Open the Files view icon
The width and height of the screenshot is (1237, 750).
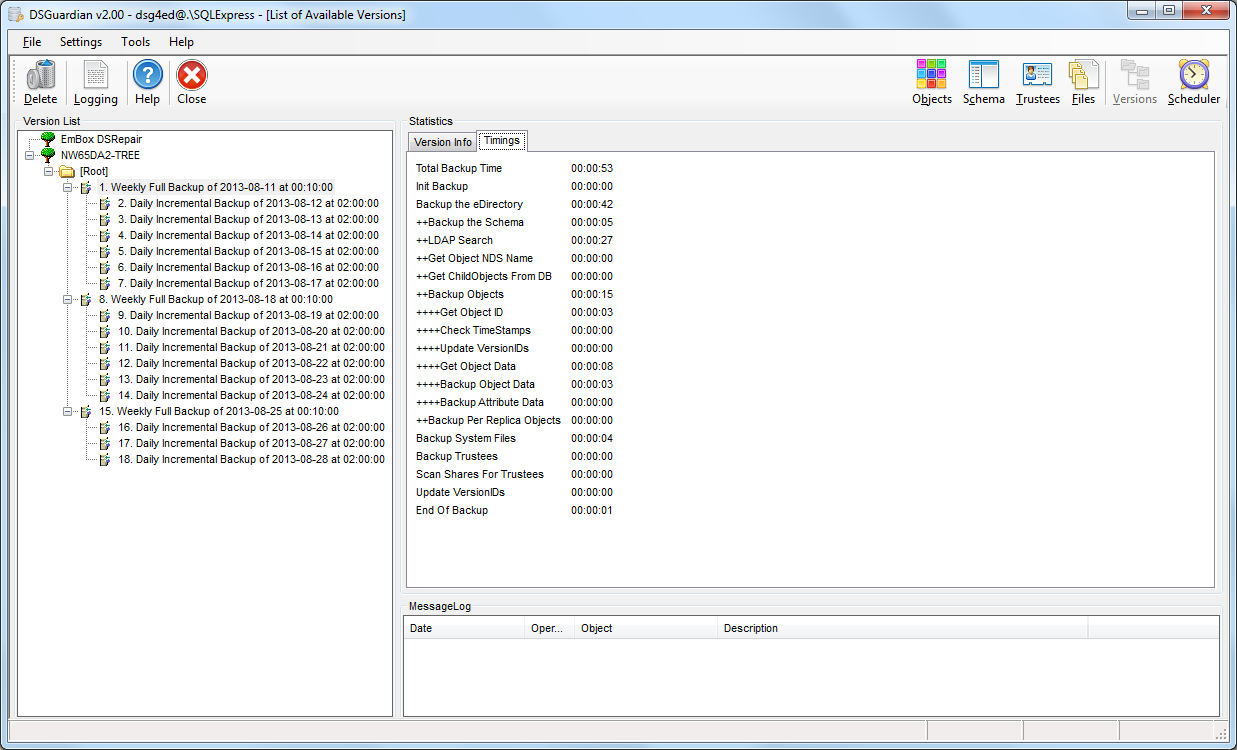pyautogui.click(x=1083, y=75)
